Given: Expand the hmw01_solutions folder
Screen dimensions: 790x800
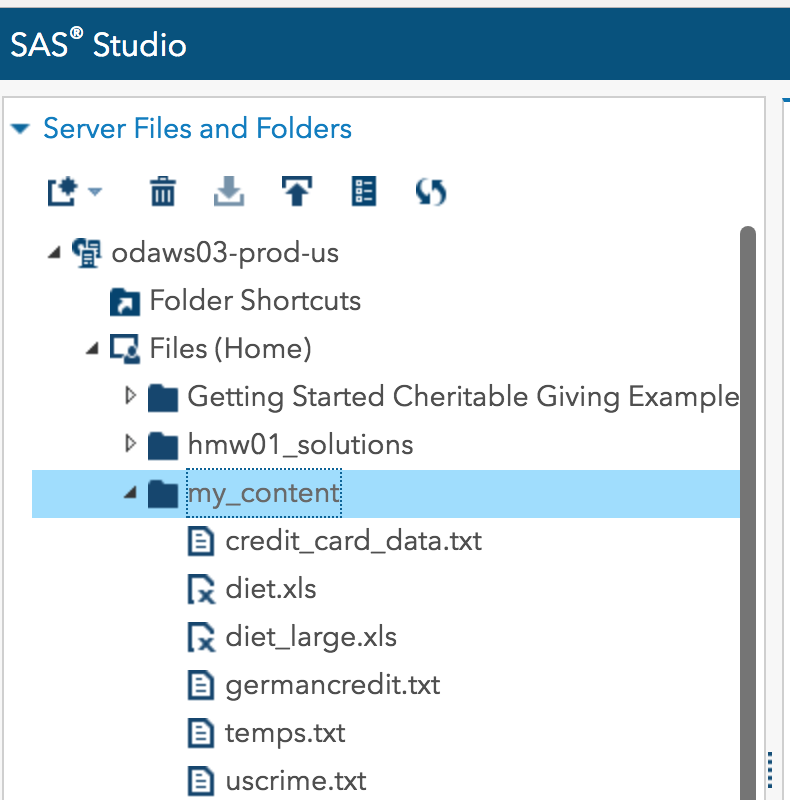Looking at the screenshot, I should [131, 444].
